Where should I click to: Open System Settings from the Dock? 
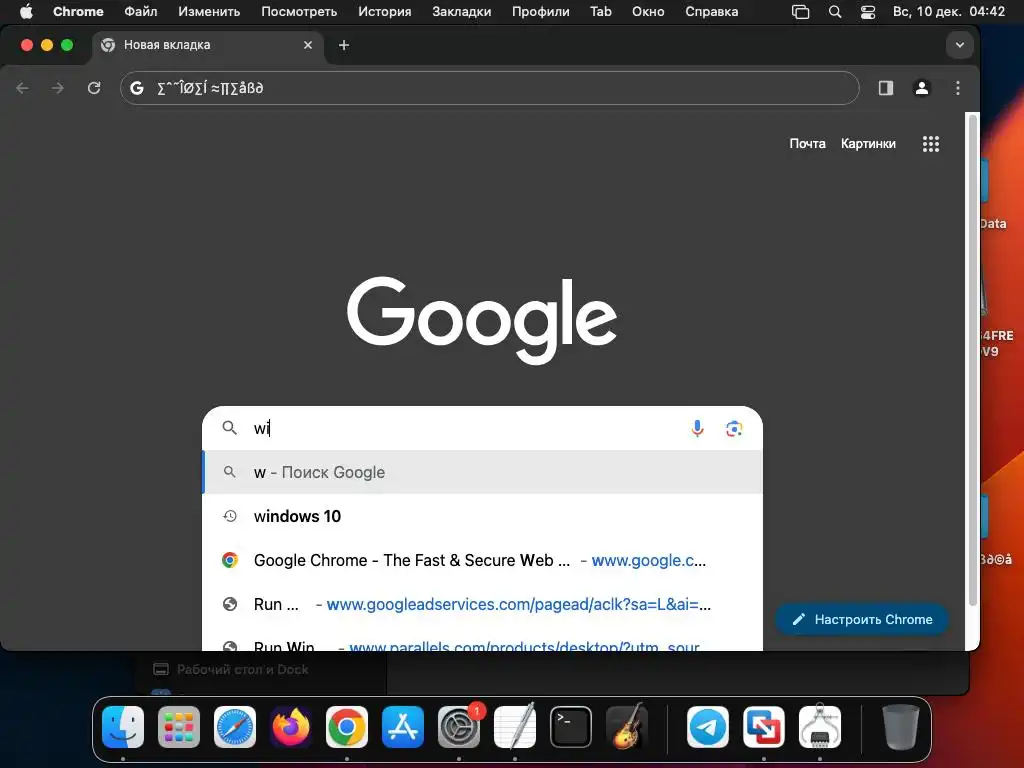pyautogui.click(x=459, y=727)
